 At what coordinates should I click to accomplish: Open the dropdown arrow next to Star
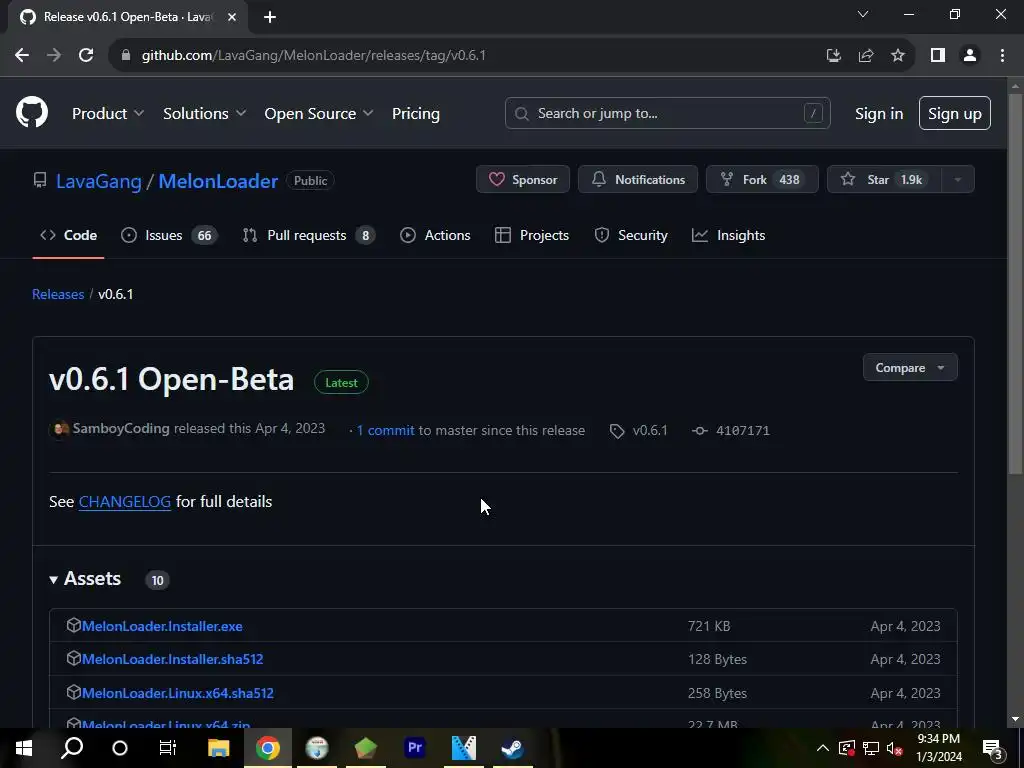coord(958,180)
